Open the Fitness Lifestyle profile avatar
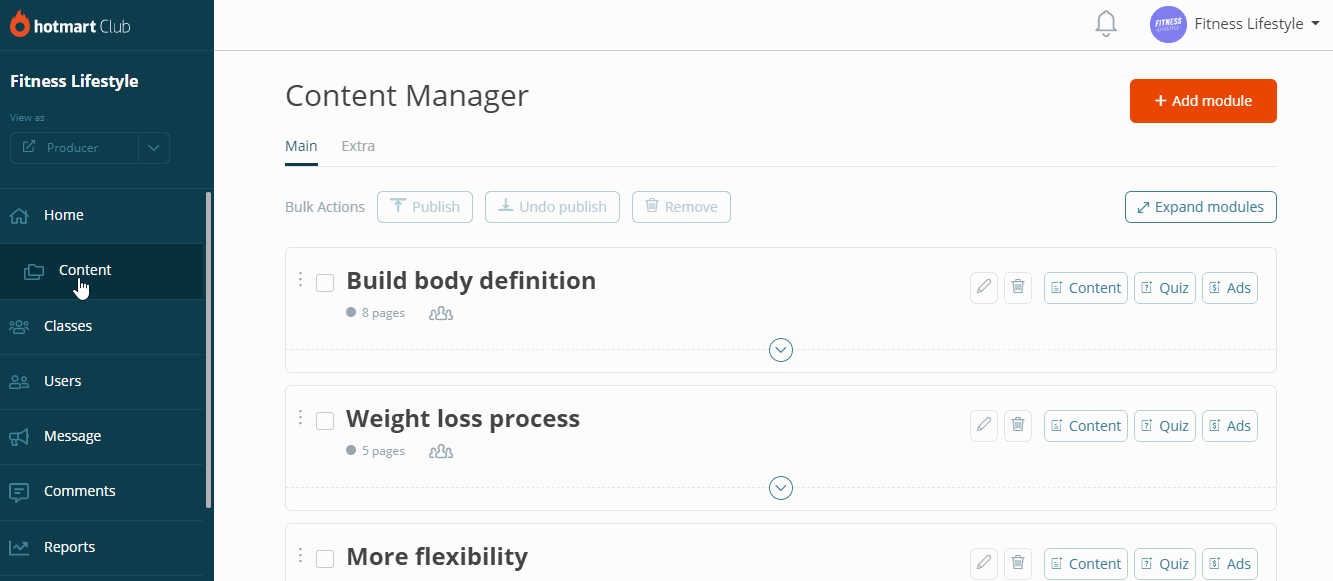Screen dimensions: 1333x581 coord(1168,24)
